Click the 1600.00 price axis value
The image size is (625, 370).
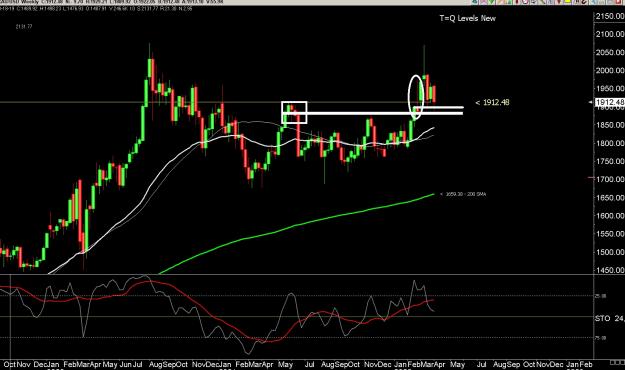tap(610, 216)
